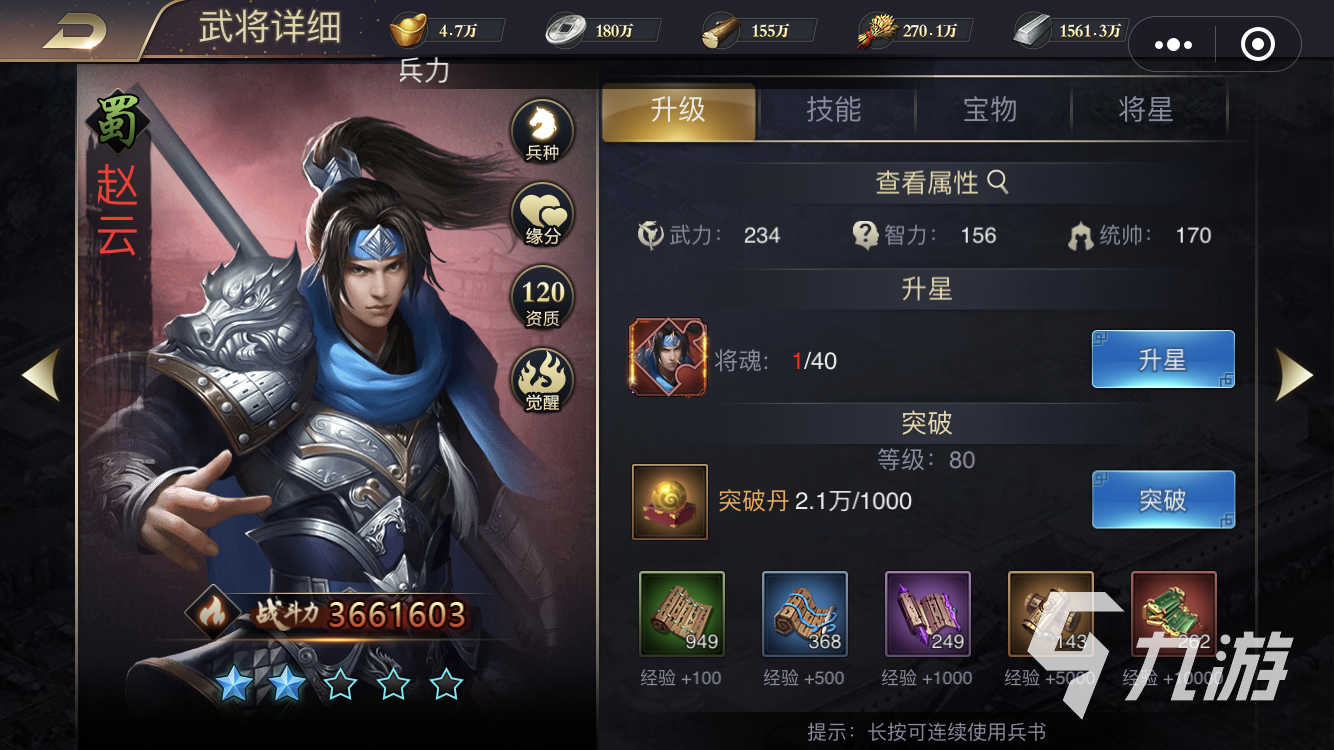Open the 缘分 hearts icon
1334x750 pixels.
(x=543, y=217)
